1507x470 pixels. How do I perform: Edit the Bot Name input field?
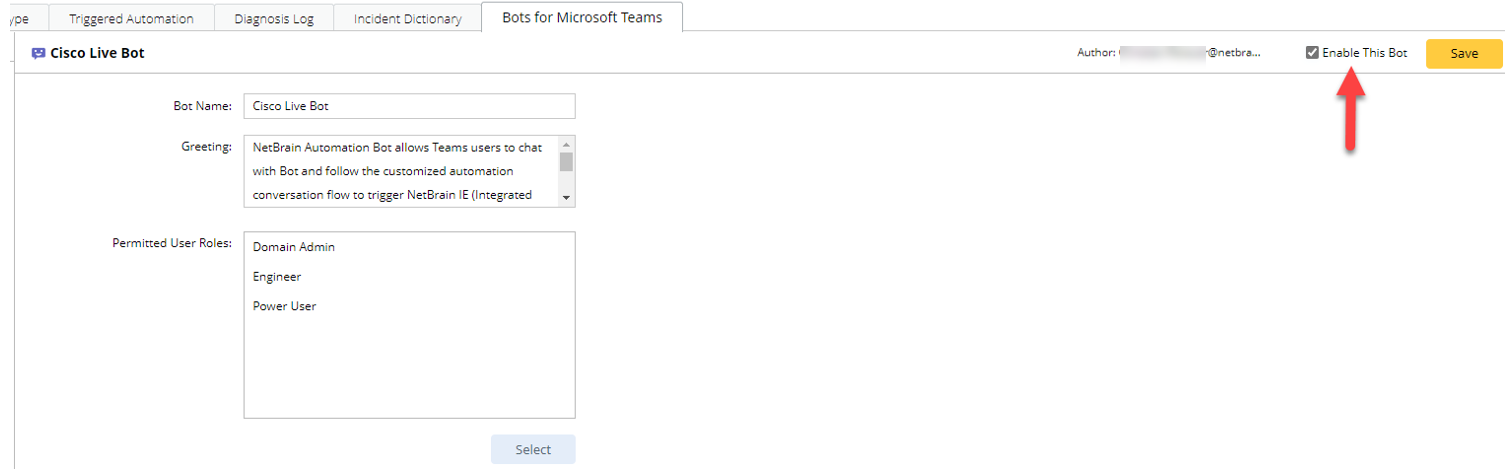(x=409, y=106)
